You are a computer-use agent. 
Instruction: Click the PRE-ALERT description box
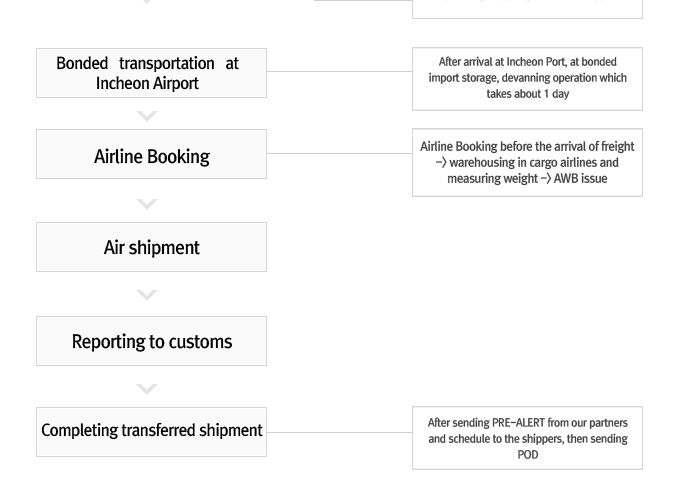[x=527, y=438]
